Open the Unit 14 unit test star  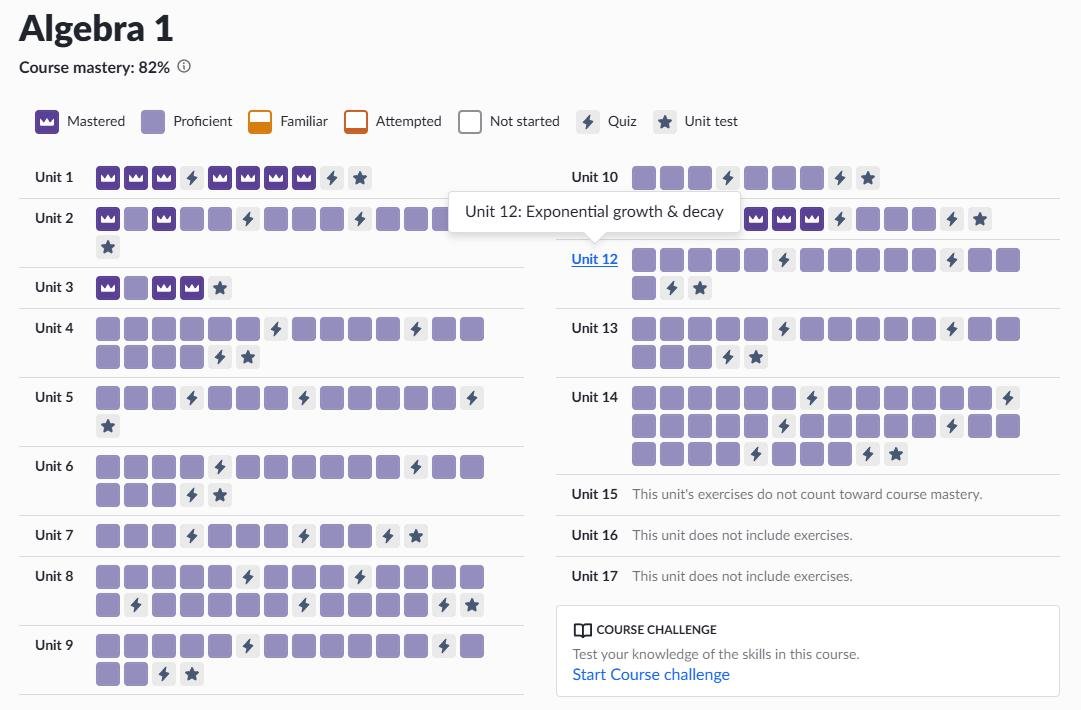coord(896,454)
